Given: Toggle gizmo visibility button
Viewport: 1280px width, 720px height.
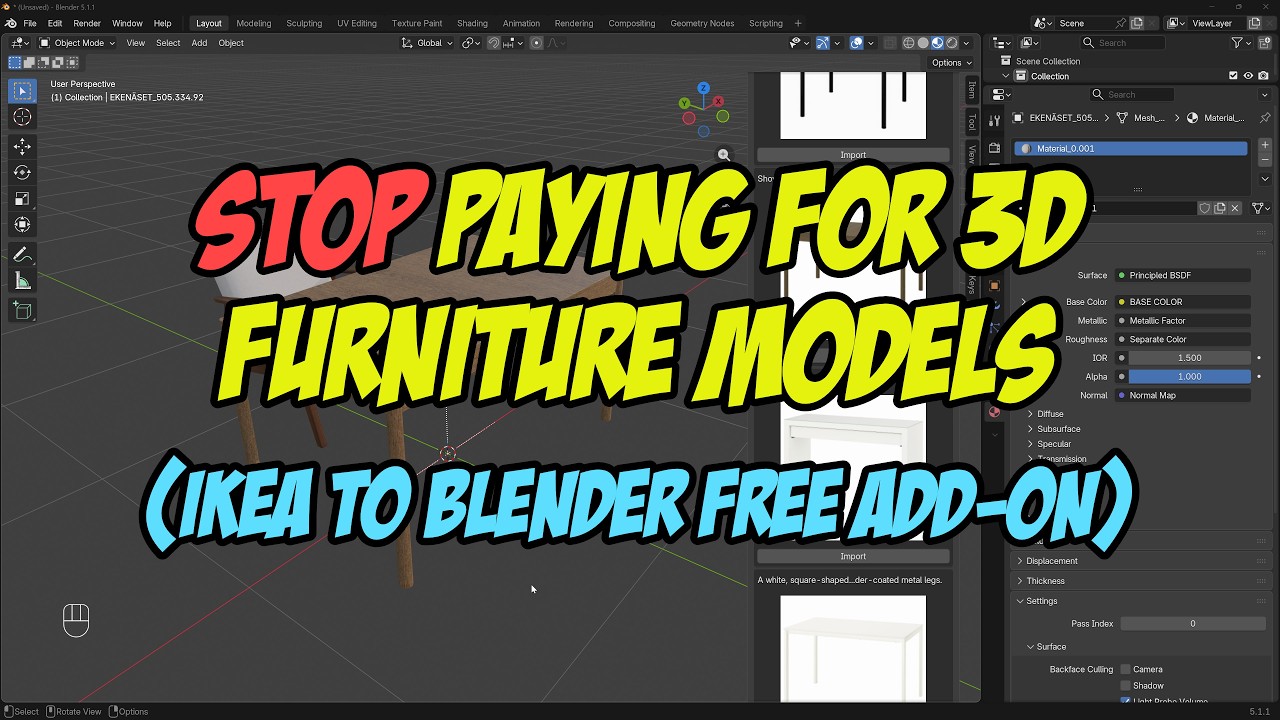Looking at the screenshot, I should pyautogui.click(x=822, y=43).
